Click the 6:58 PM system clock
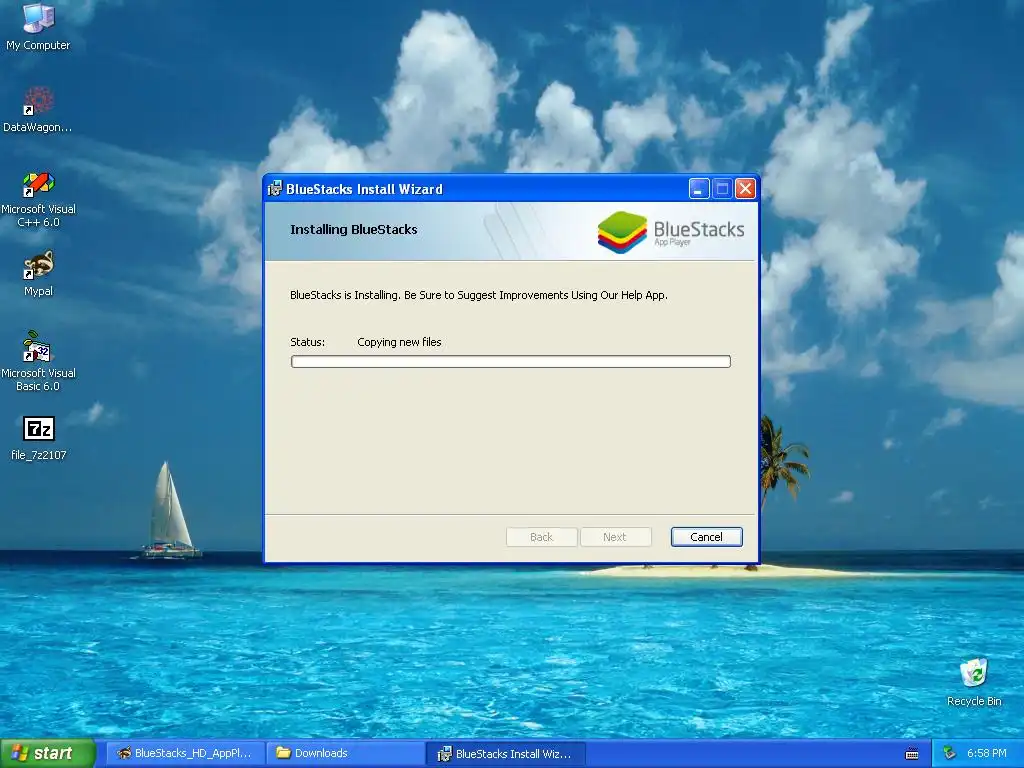 pos(987,753)
